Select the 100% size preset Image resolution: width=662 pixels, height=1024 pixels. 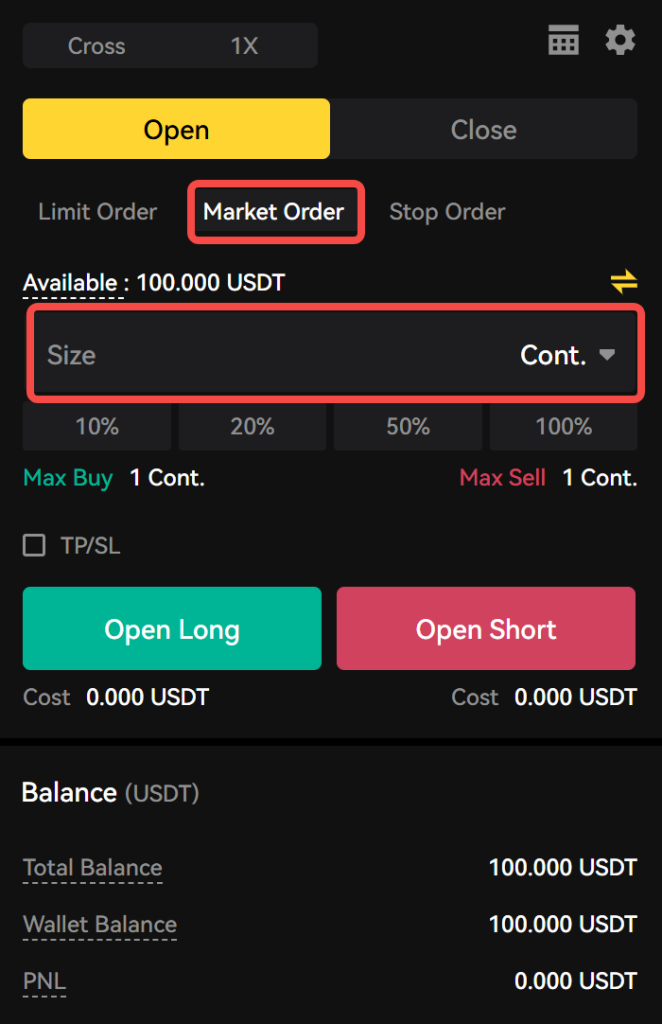coord(563,426)
